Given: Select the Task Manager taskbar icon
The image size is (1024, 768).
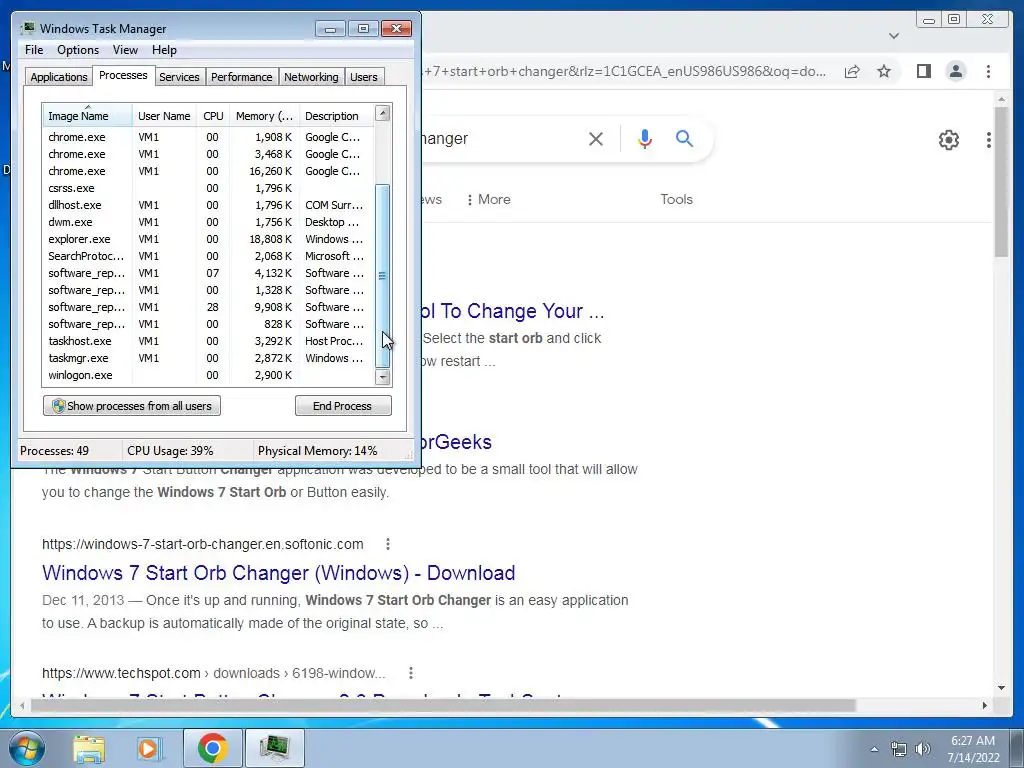Looking at the screenshot, I should 274,748.
